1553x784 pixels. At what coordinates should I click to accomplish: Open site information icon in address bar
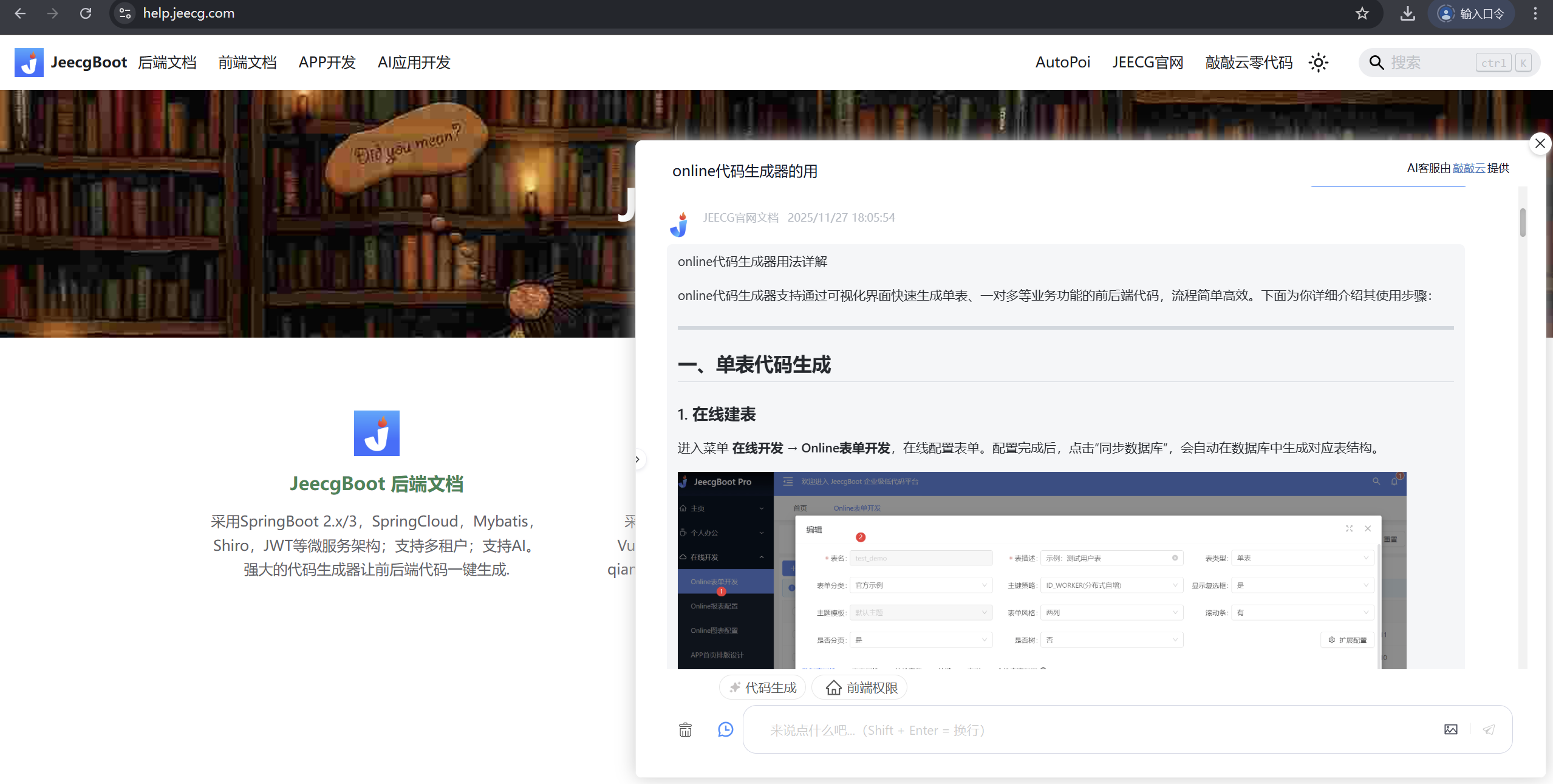tap(125, 13)
